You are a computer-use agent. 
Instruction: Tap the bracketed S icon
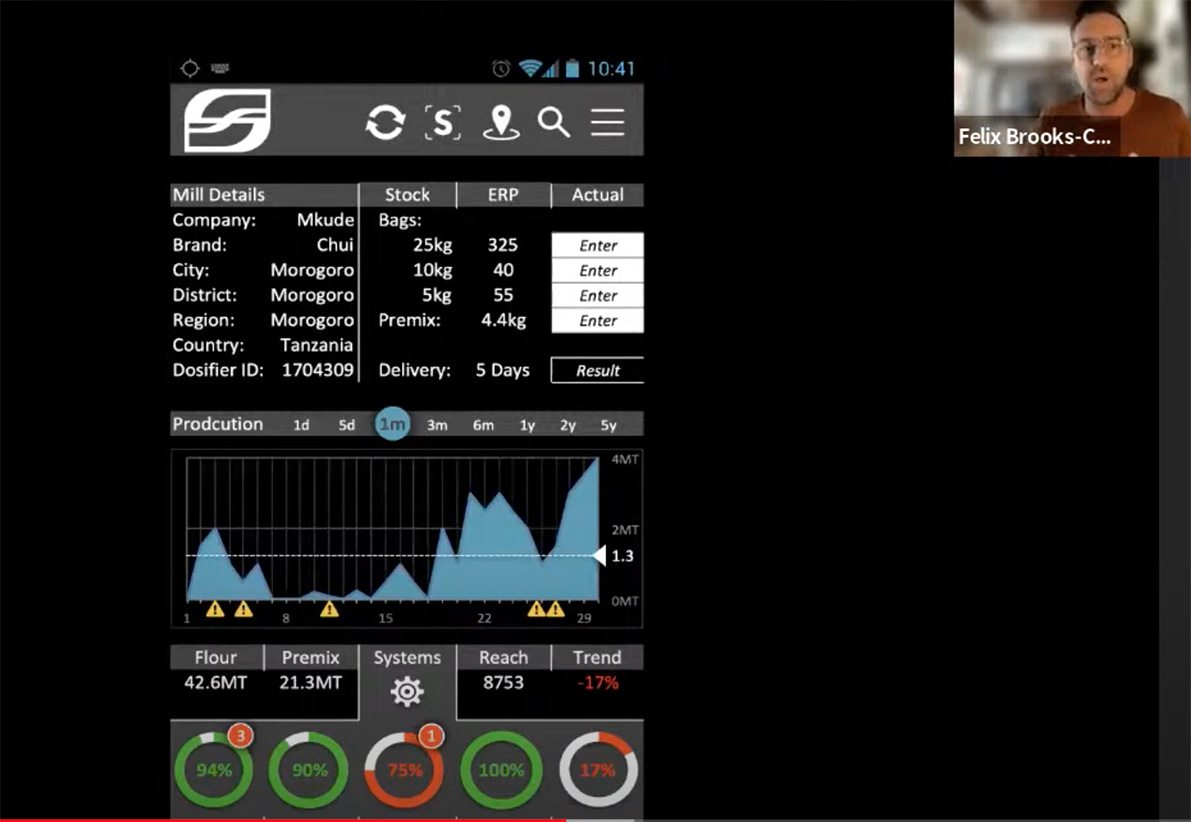click(443, 122)
